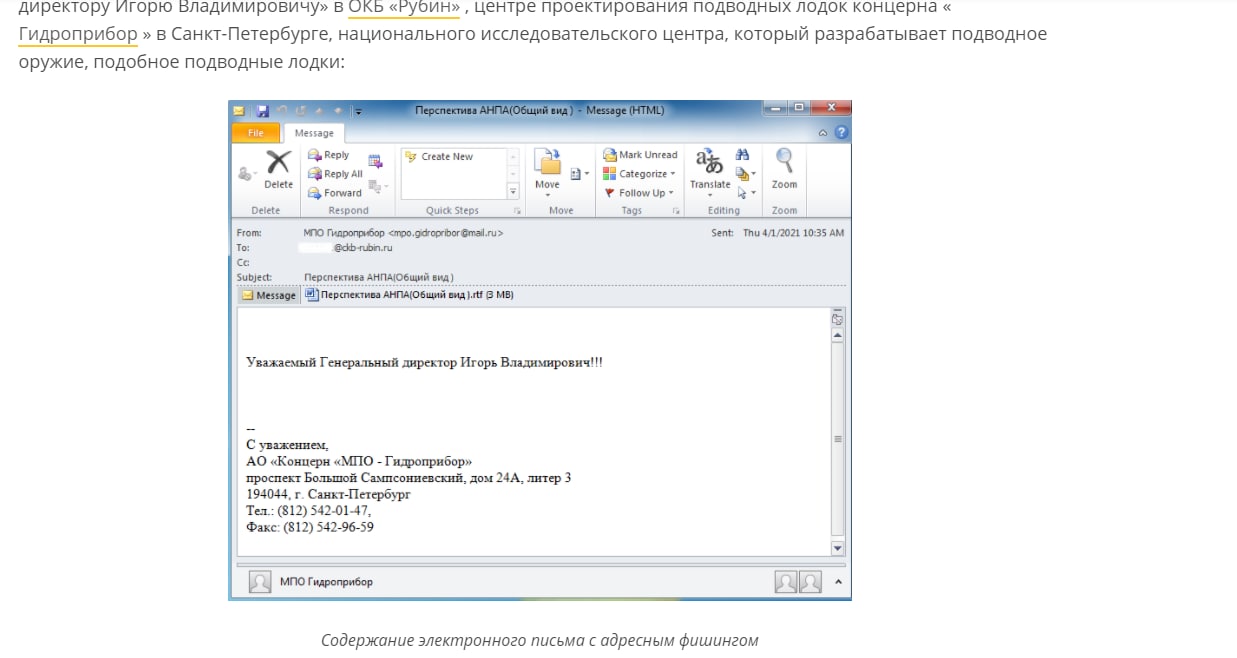Open the Categorize color dropdown

pos(640,174)
